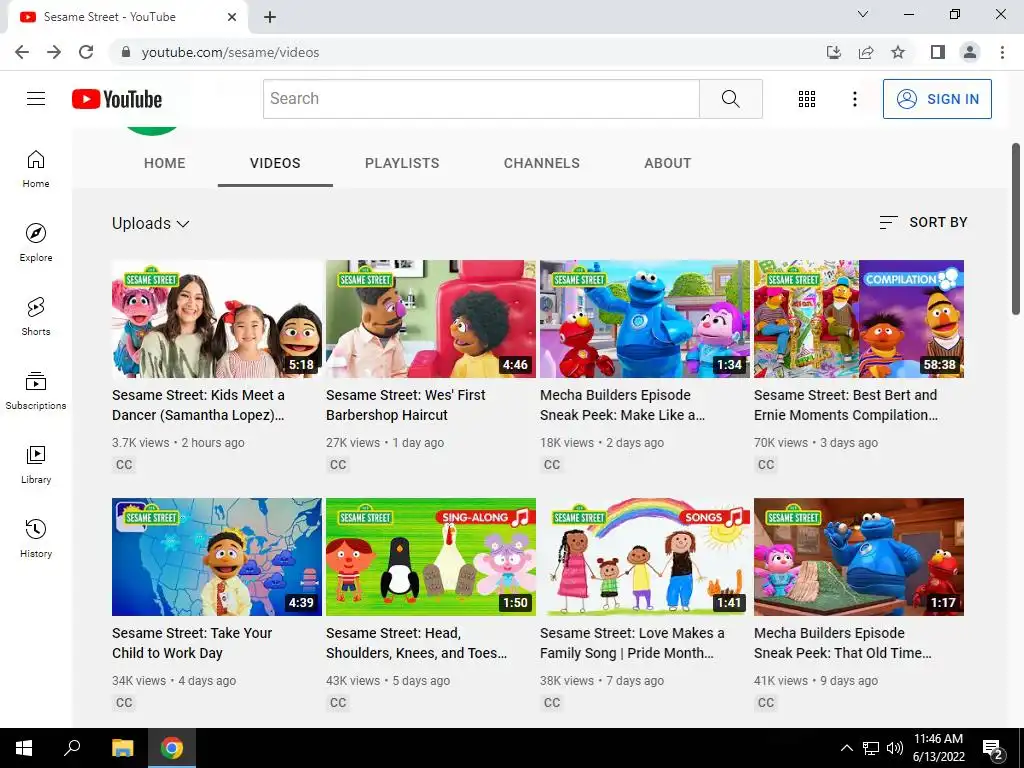
Task: Open Chrome three-dot menu
Action: (x=1002, y=52)
